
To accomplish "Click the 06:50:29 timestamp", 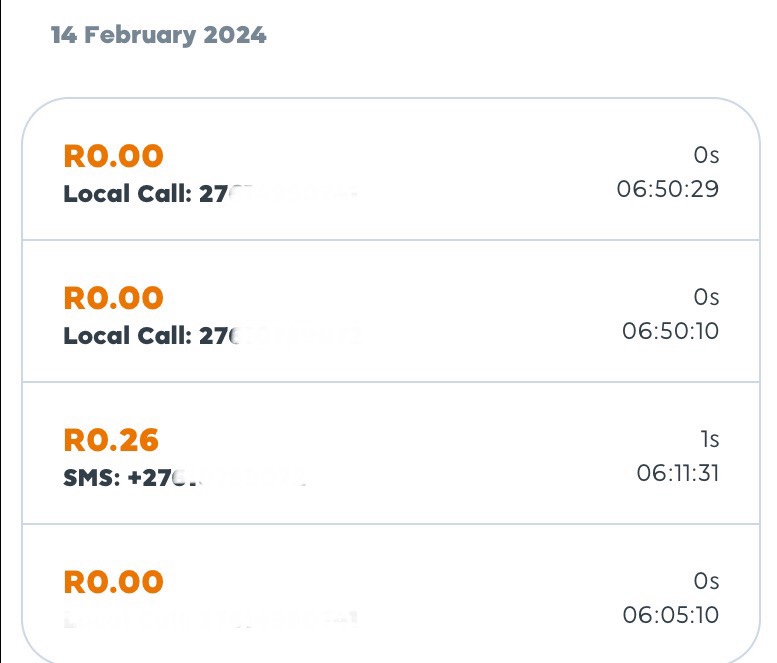I will pyautogui.click(x=667, y=188).
